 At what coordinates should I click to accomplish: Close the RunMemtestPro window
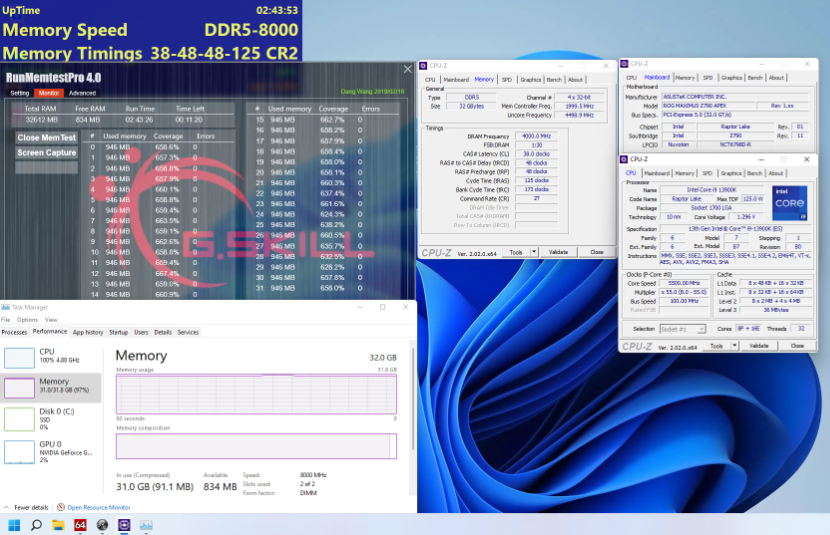(408, 69)
